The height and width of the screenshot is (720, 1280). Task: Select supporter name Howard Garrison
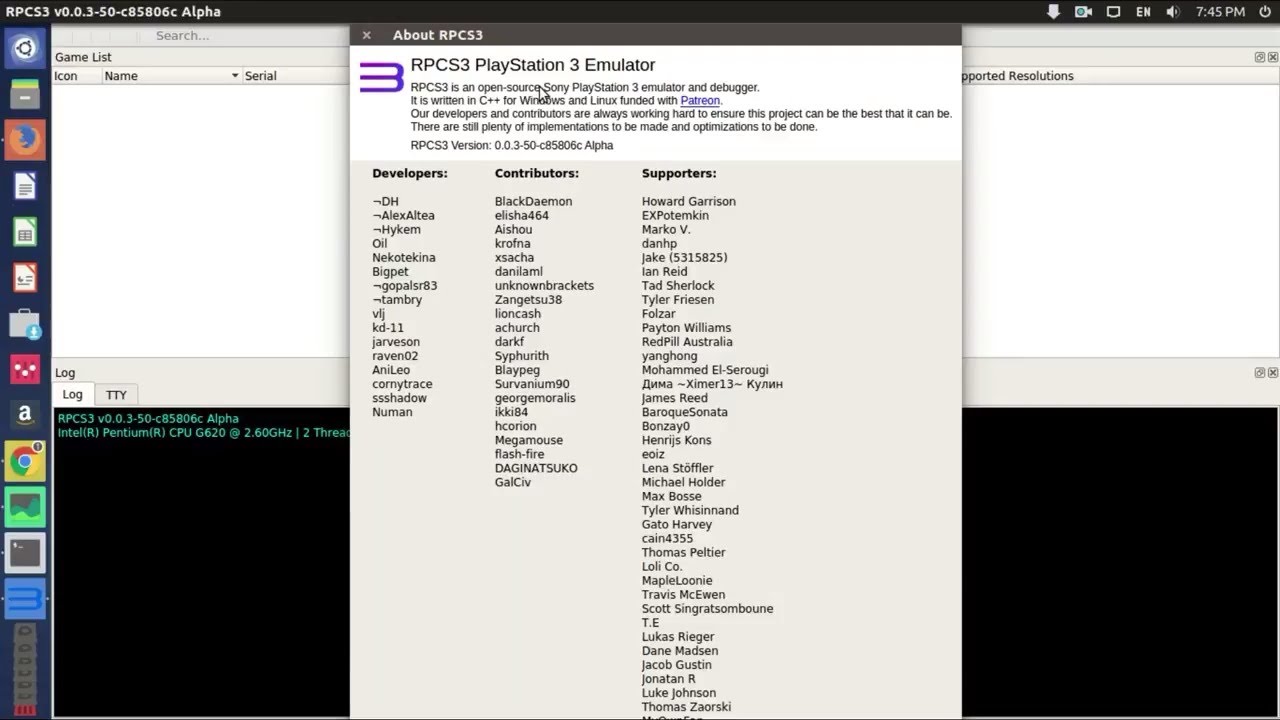689,202
